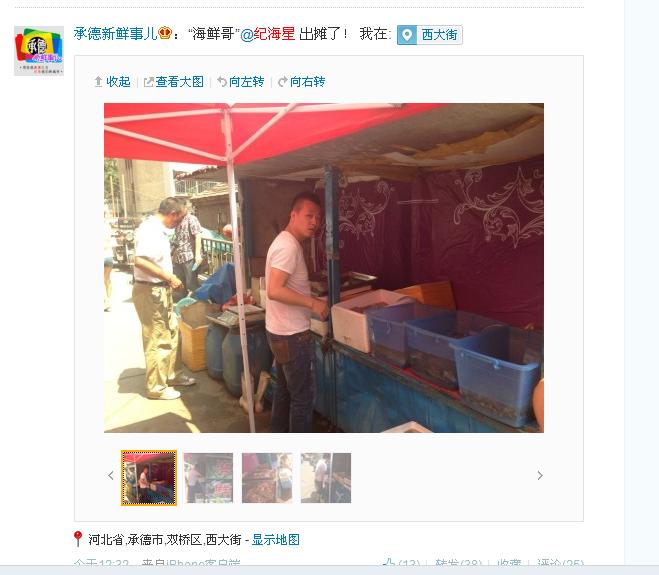
Task: Click the view-large-image popup icon
Action: (148, 82)
